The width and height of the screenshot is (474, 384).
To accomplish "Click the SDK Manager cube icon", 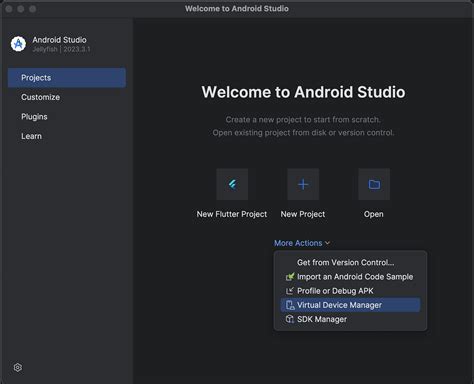I will coord(290,319).
